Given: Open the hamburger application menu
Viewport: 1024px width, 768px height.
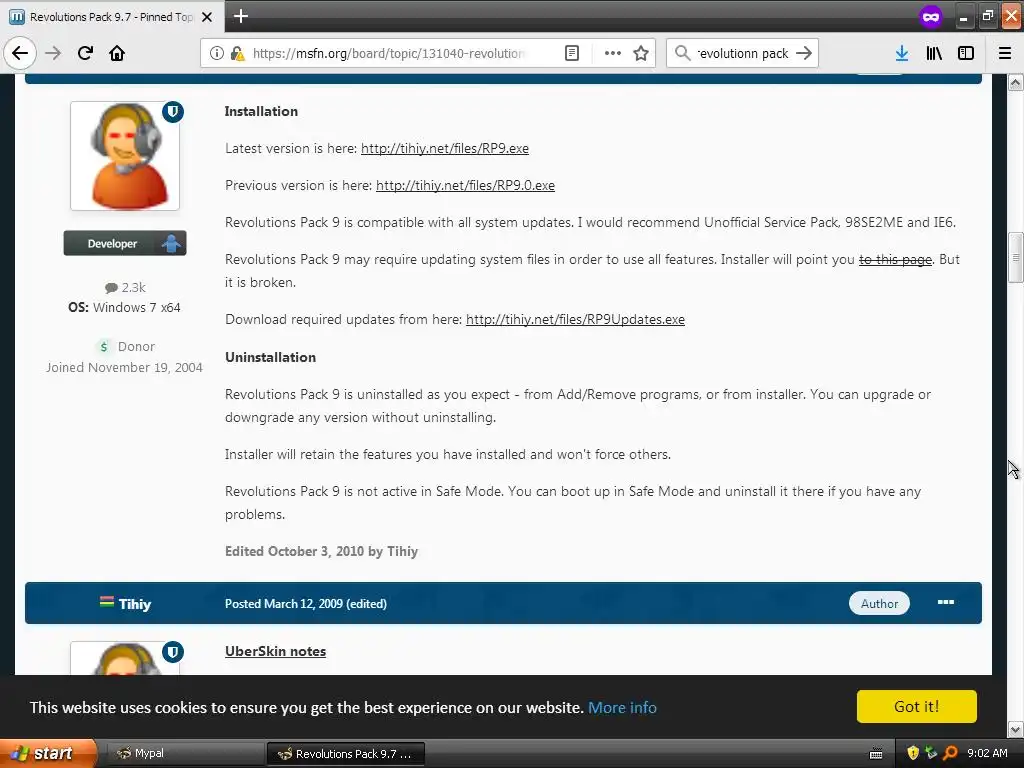Looking at the screenshot, I should [1005, 53].
